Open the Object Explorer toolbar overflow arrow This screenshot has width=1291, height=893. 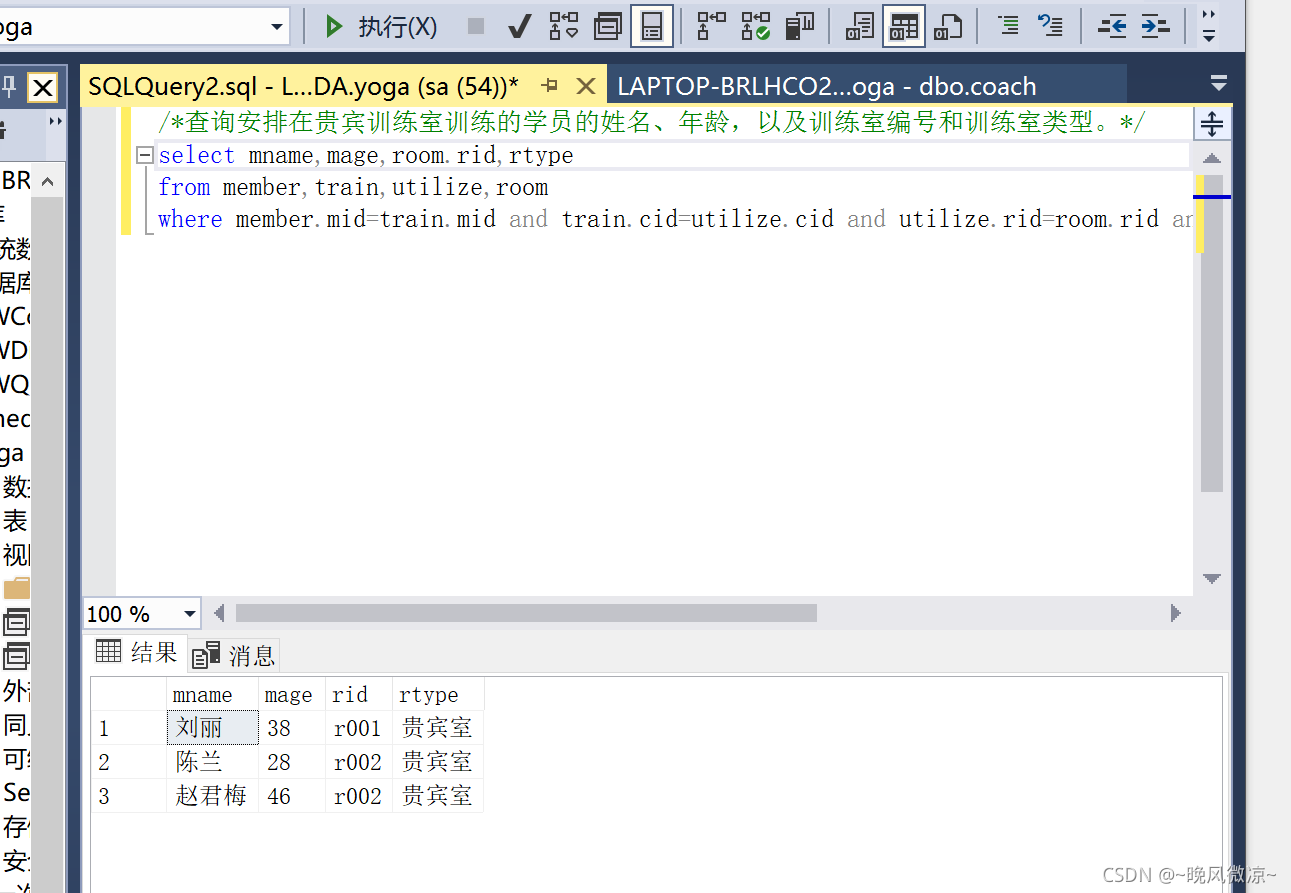point(55,123)
